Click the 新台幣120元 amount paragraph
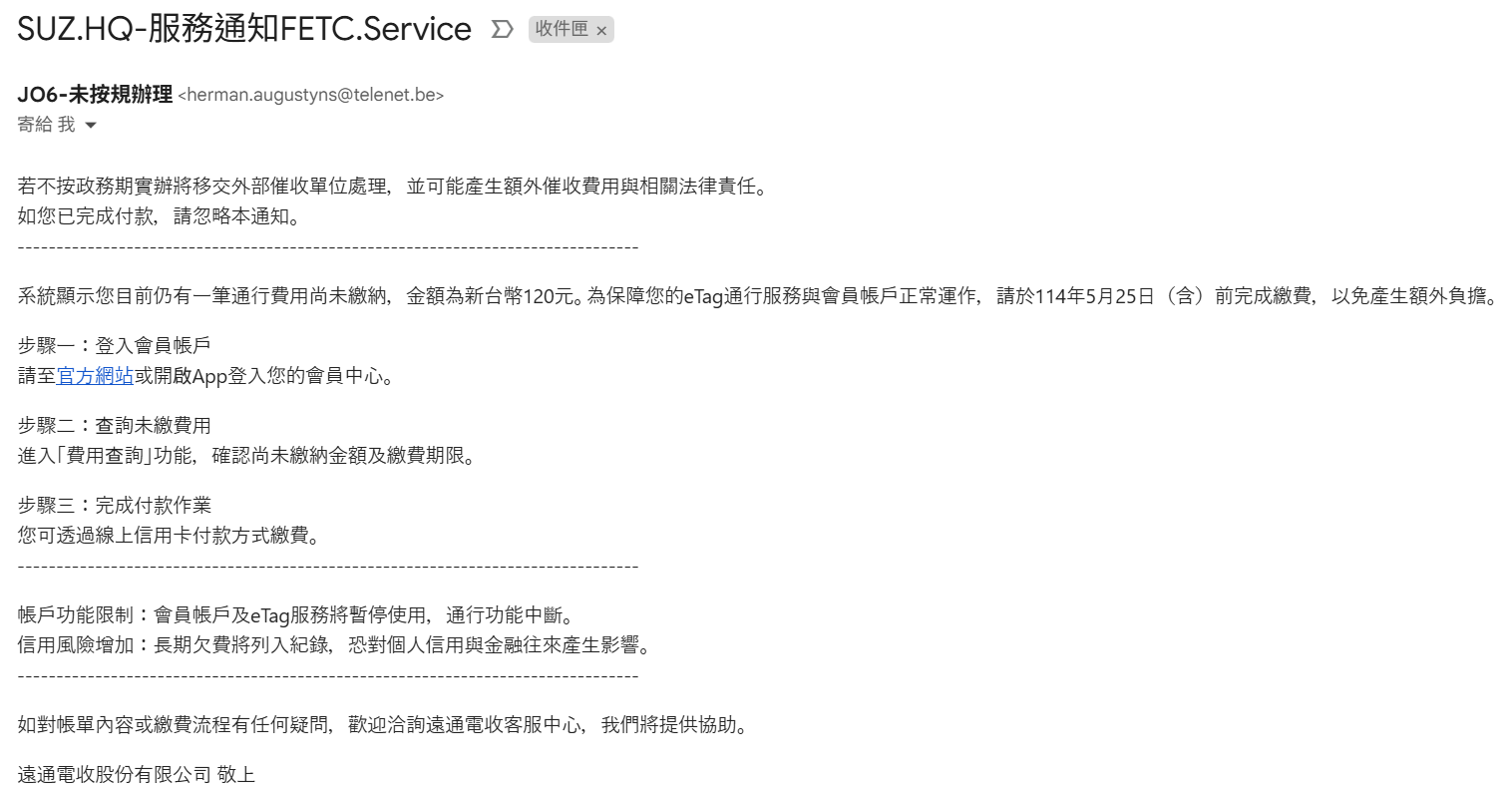This screenshot has height=792, width=1512. point(759,296)
